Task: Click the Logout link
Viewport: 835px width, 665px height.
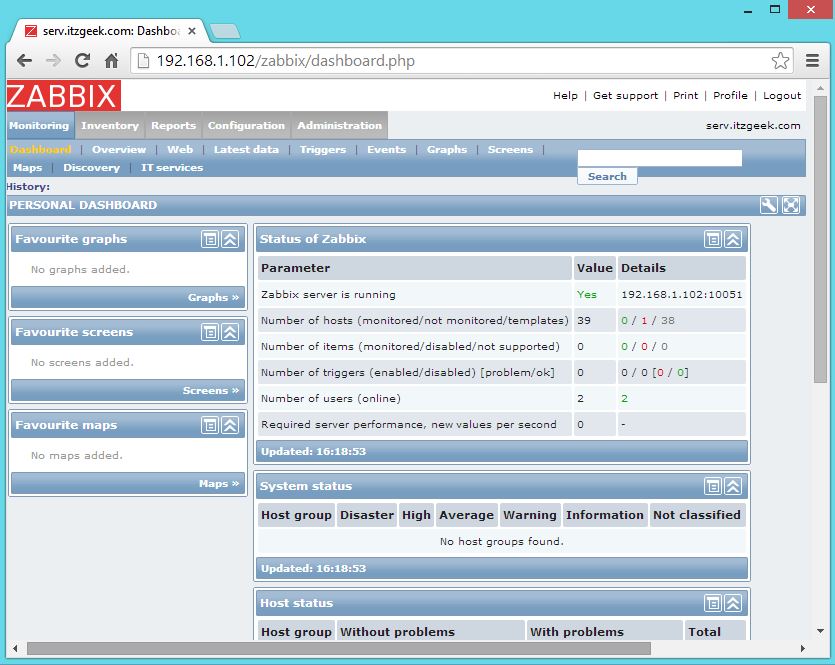Action: tap(782, 95)
